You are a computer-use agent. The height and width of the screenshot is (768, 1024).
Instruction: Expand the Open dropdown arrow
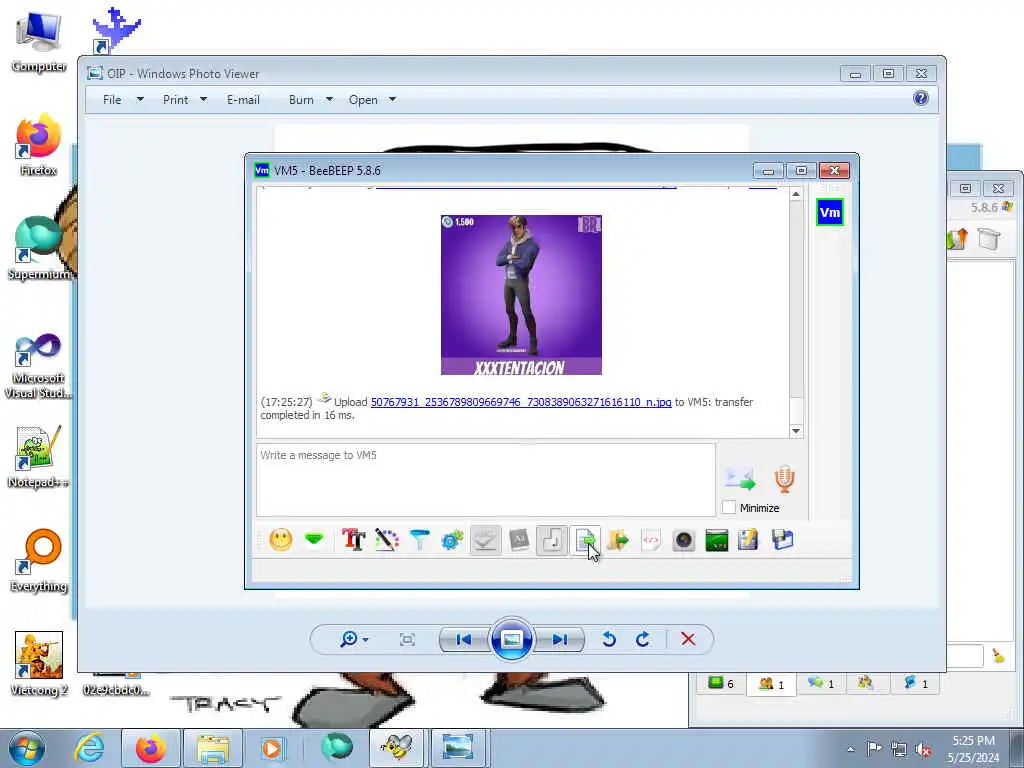[392, 100]
